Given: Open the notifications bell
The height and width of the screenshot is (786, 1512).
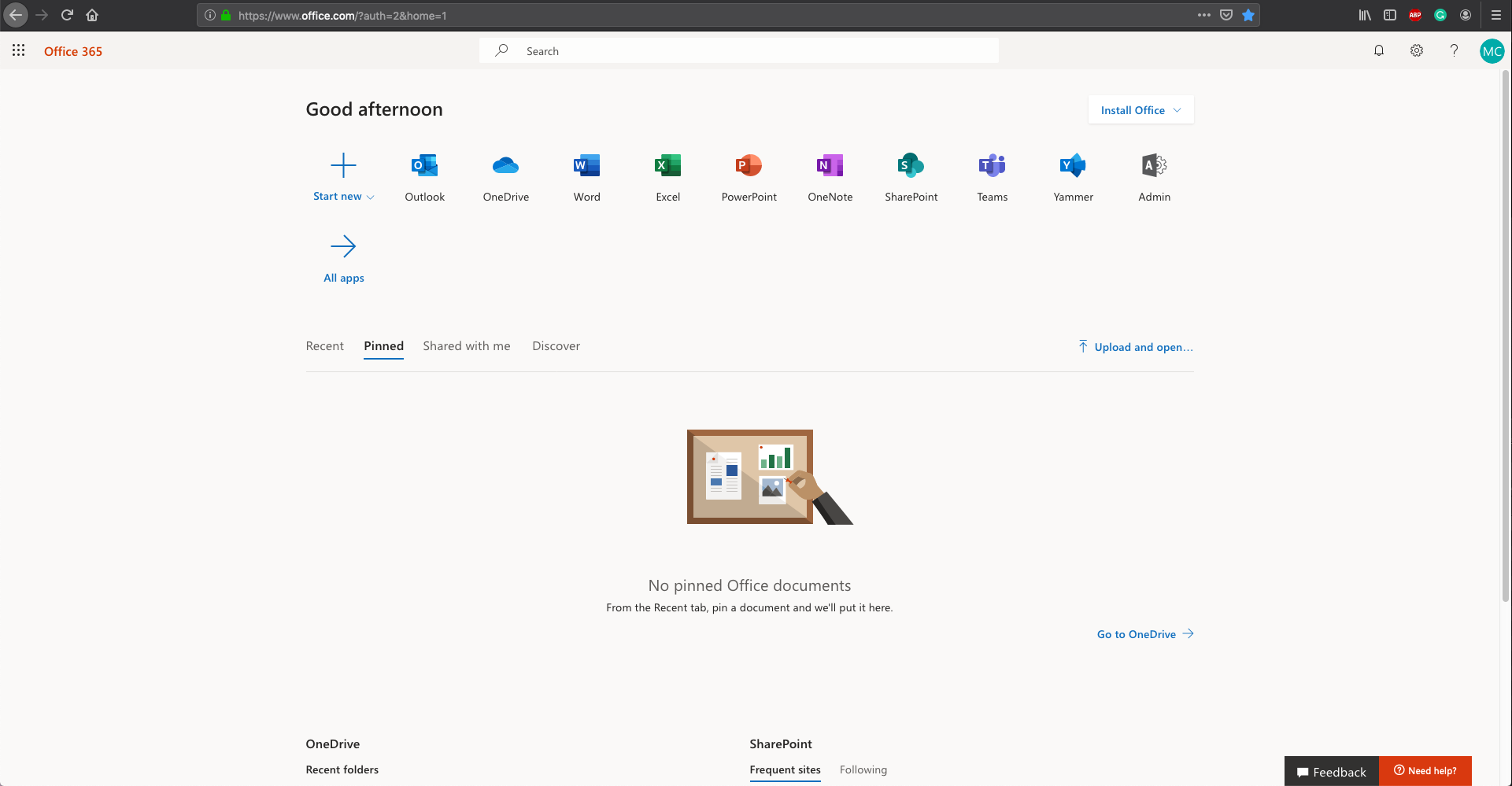Looking at the screenshot, I should pyautogui.click(x=1379, y=50).
